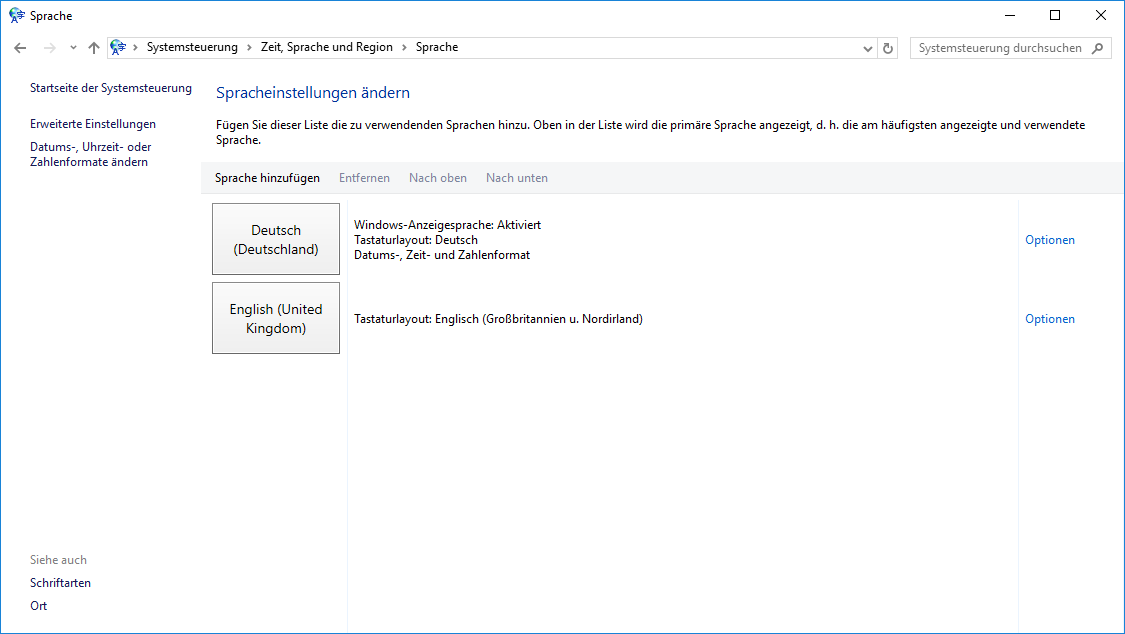This screenshot has width=1125, height=634.
Task: Click the Back navigation arrow
Action: click(20, 48)
